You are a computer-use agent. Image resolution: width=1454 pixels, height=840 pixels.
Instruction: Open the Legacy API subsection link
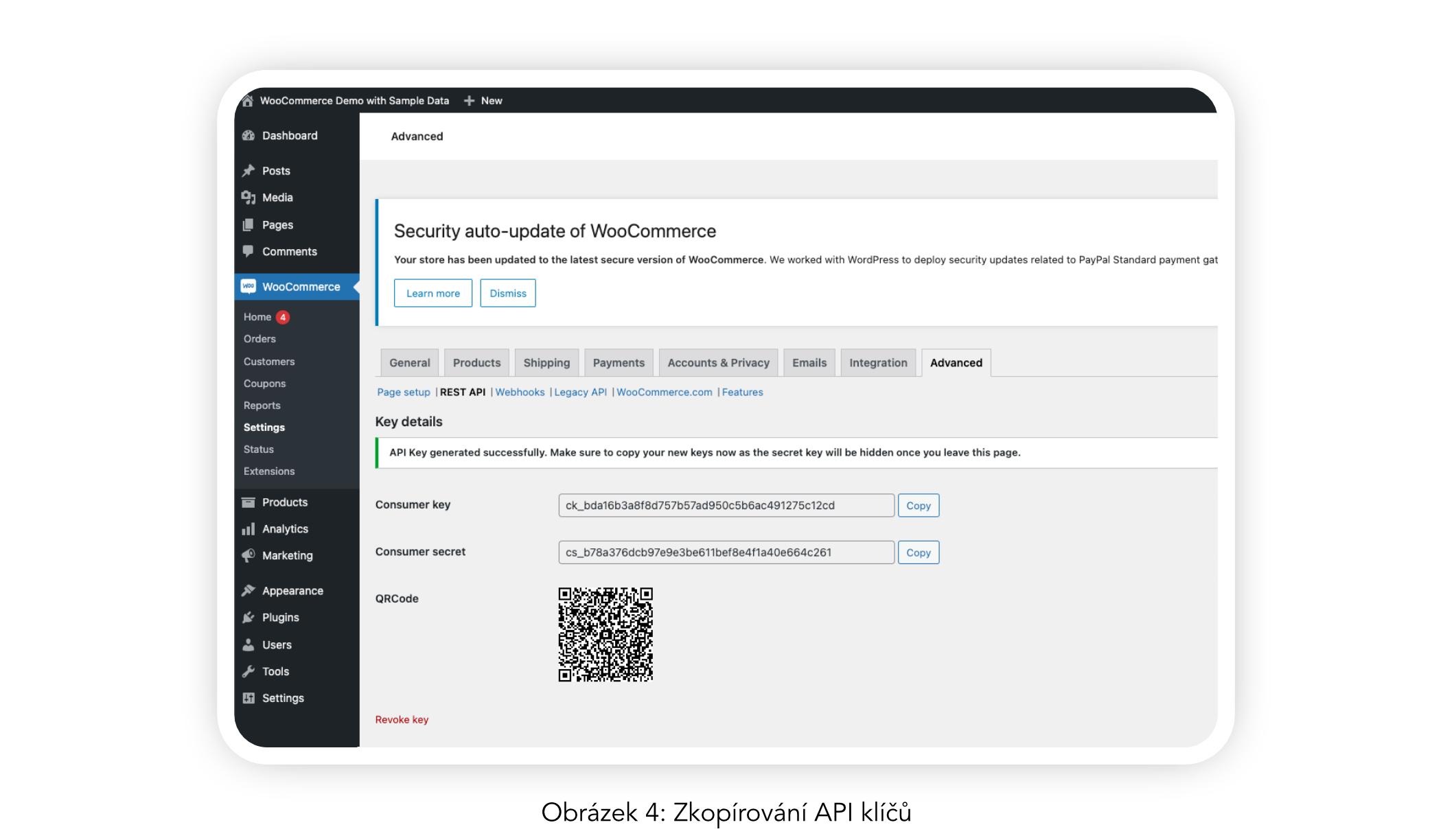581,393
